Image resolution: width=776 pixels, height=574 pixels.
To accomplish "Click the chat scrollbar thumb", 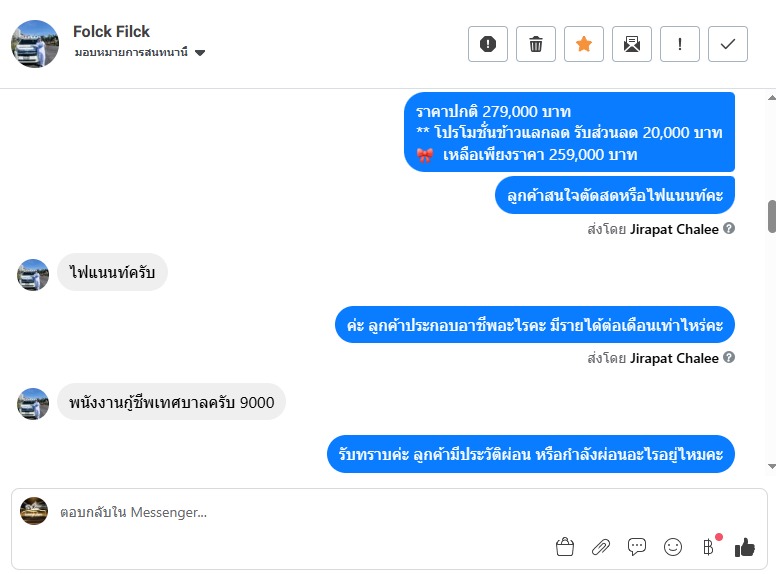I will (x=771, y=216).
